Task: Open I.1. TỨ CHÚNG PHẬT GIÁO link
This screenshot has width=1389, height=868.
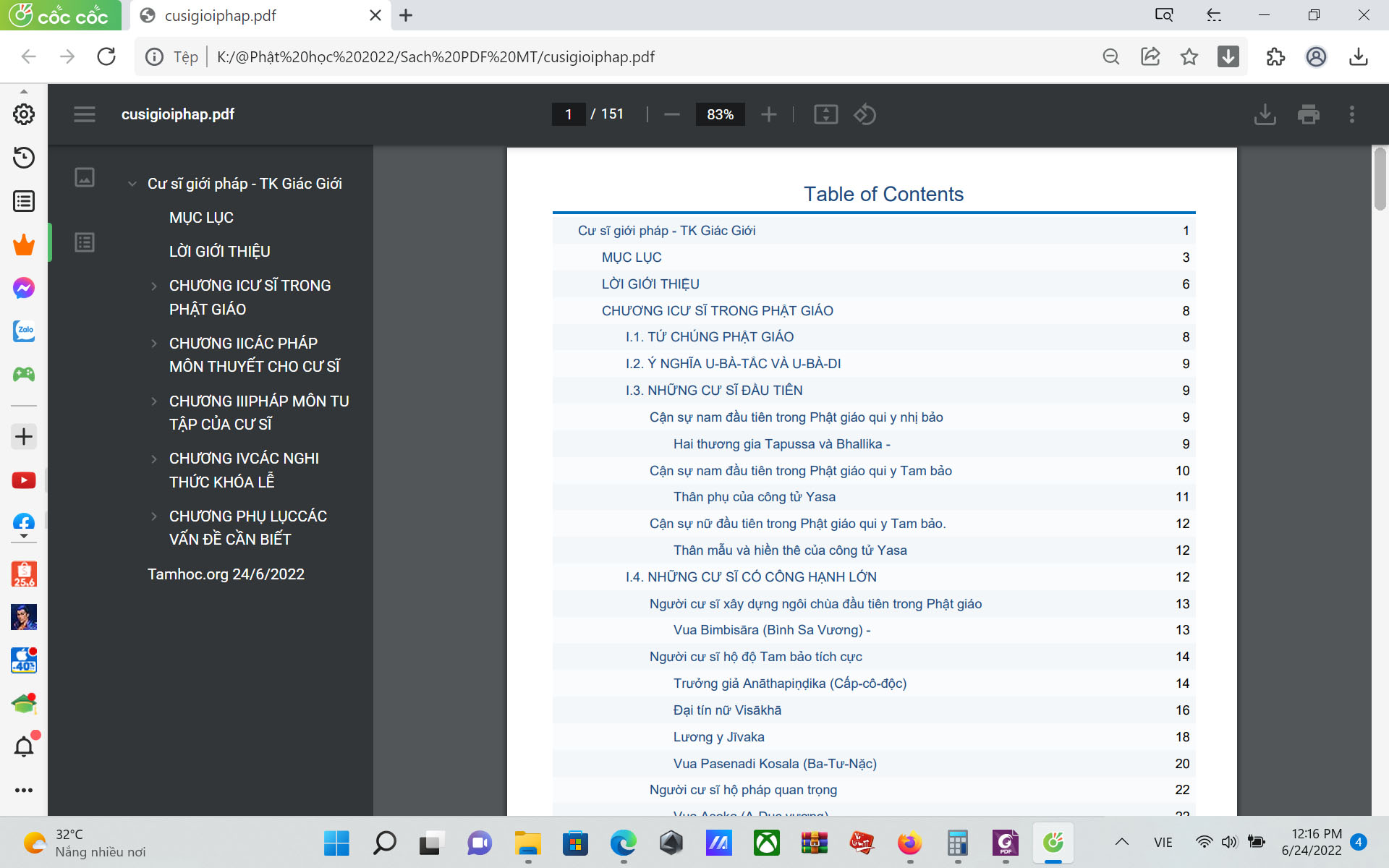Action: click(x=710, y=337)
